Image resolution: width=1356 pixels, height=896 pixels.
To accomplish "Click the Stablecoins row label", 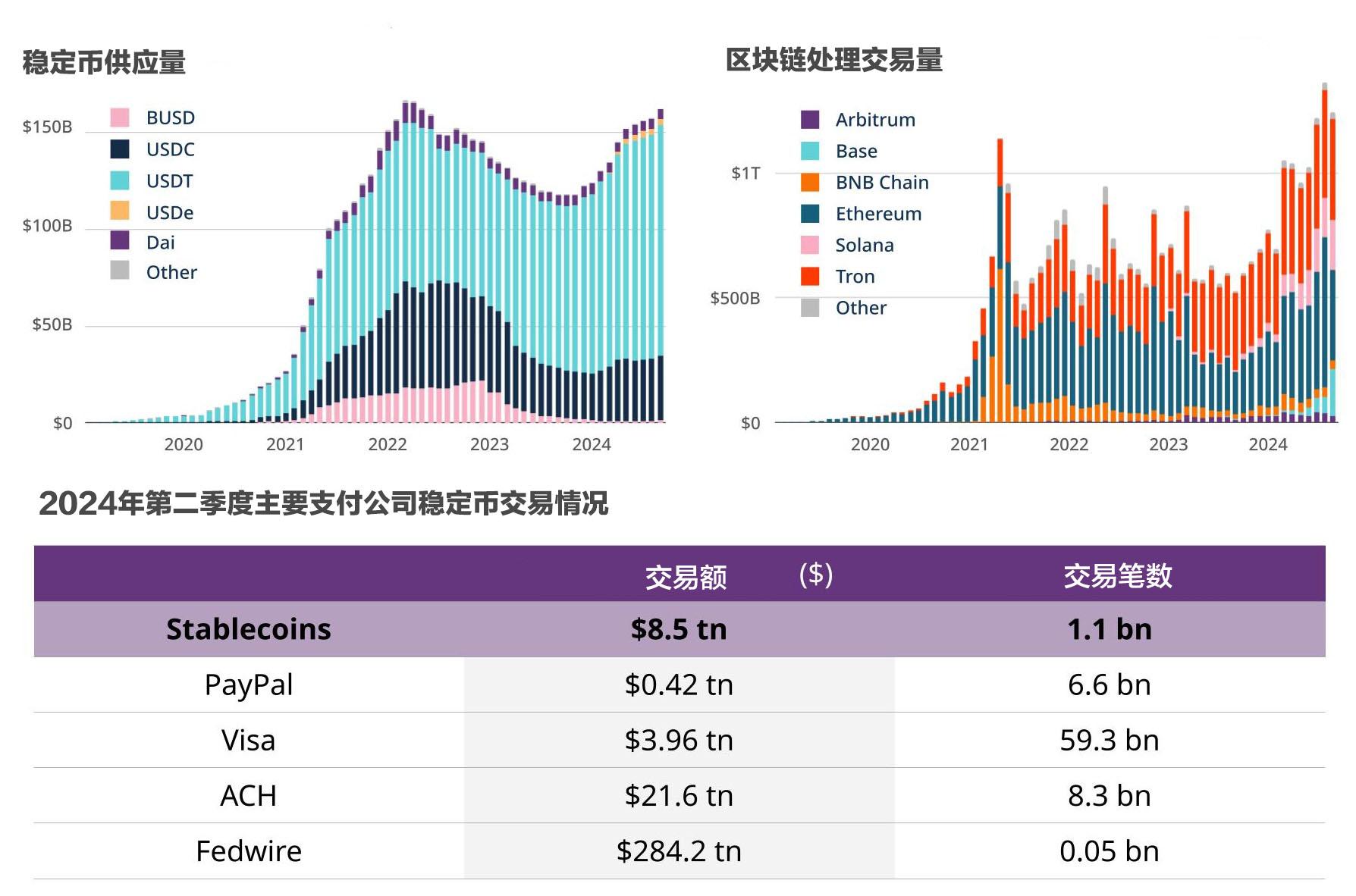I will pos(249,629).
